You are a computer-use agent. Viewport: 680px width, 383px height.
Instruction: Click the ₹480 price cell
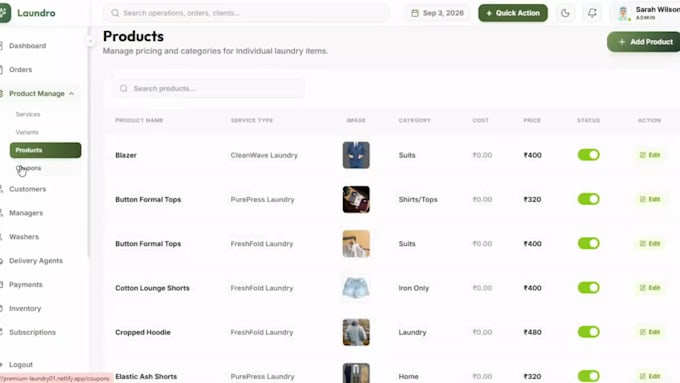533,332
